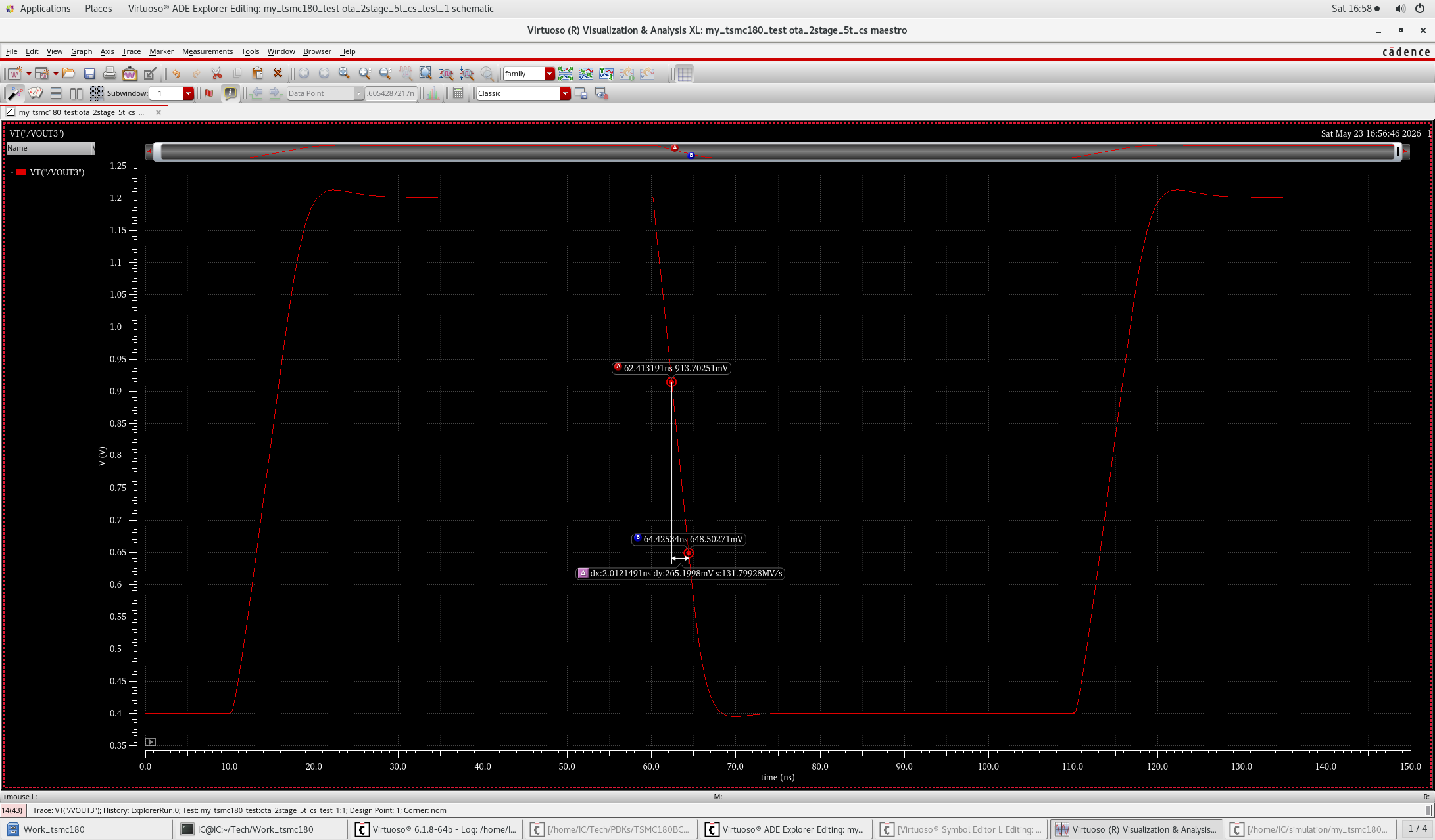Image resolution: width=1435 pixels, height=840 pixels.
Task: Open the Axis menu
Action: click(107, 51)
